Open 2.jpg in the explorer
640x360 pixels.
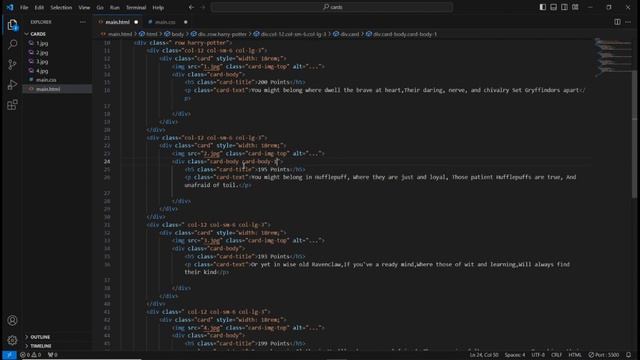[42, 53]
